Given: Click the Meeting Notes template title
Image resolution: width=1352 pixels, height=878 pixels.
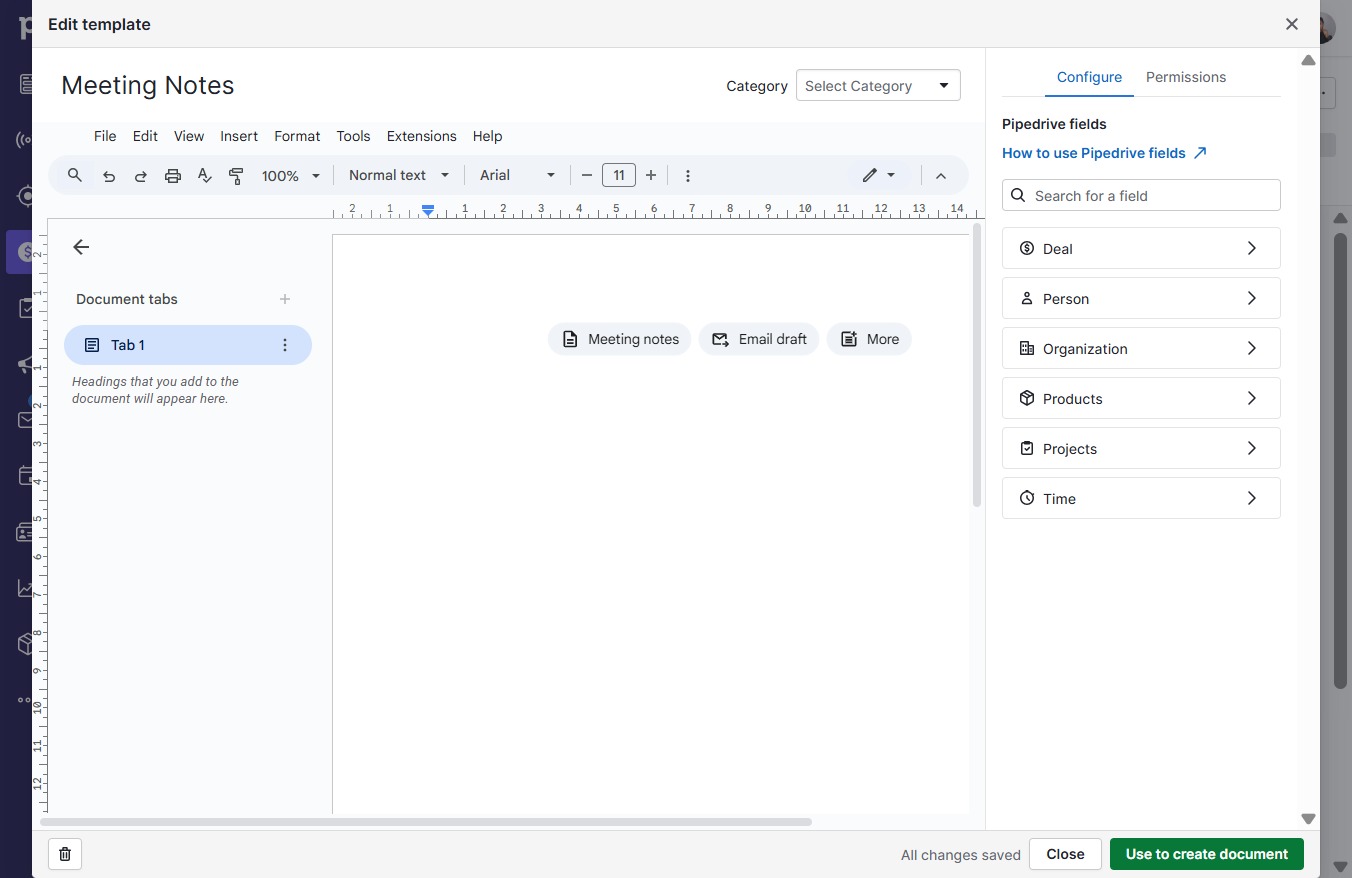Looking at the screenshot, I should click(148, 86).
